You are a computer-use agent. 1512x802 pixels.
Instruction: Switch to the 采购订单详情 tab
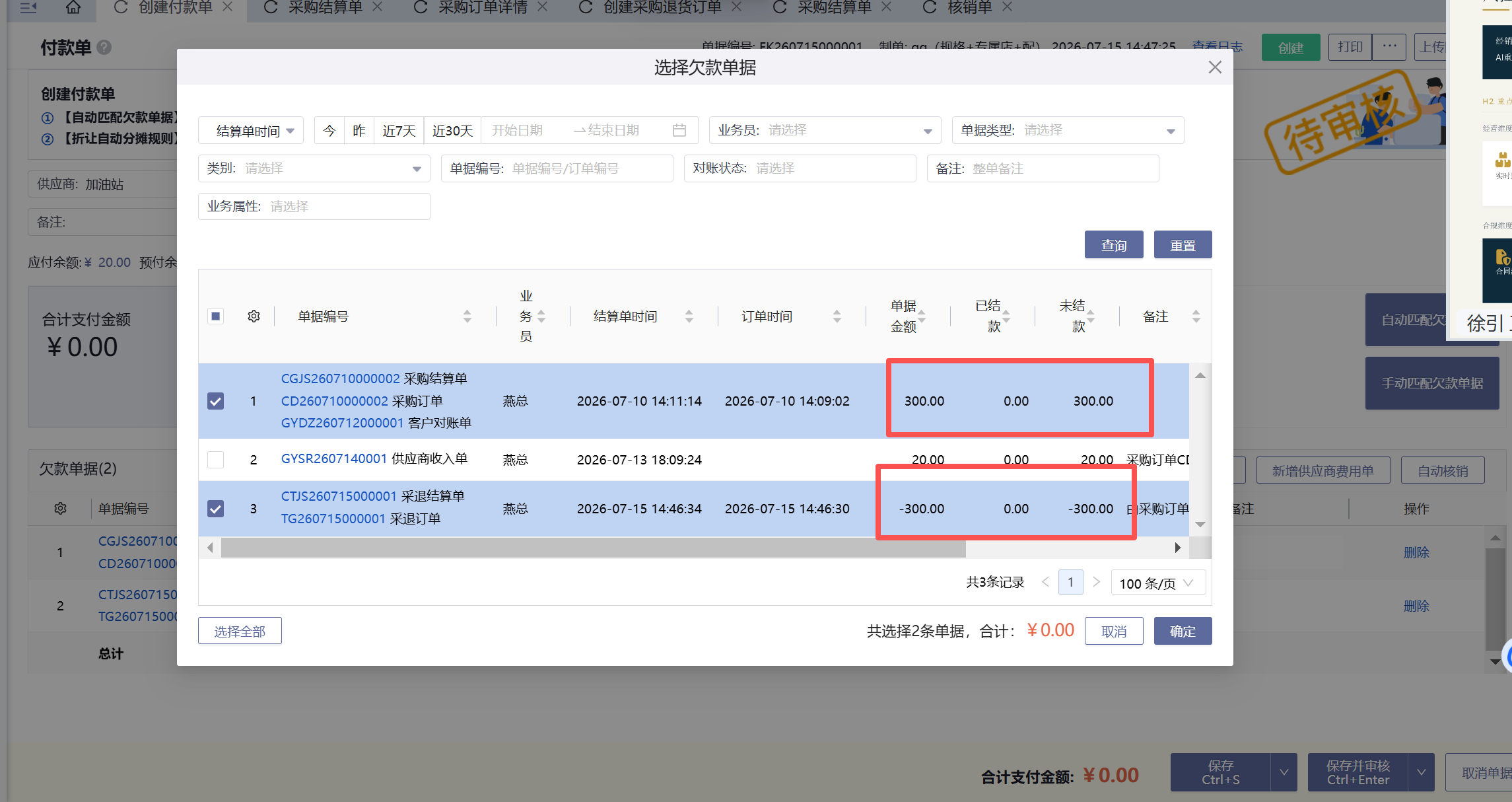click(483, 7)
